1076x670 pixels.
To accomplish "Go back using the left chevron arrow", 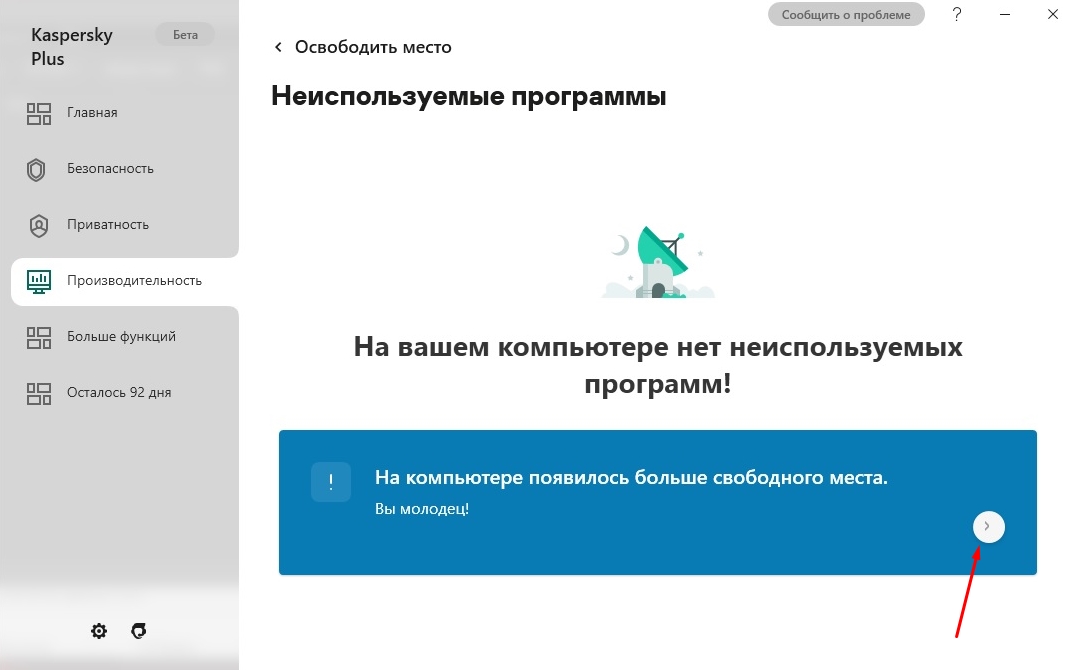I will [278, 47].
